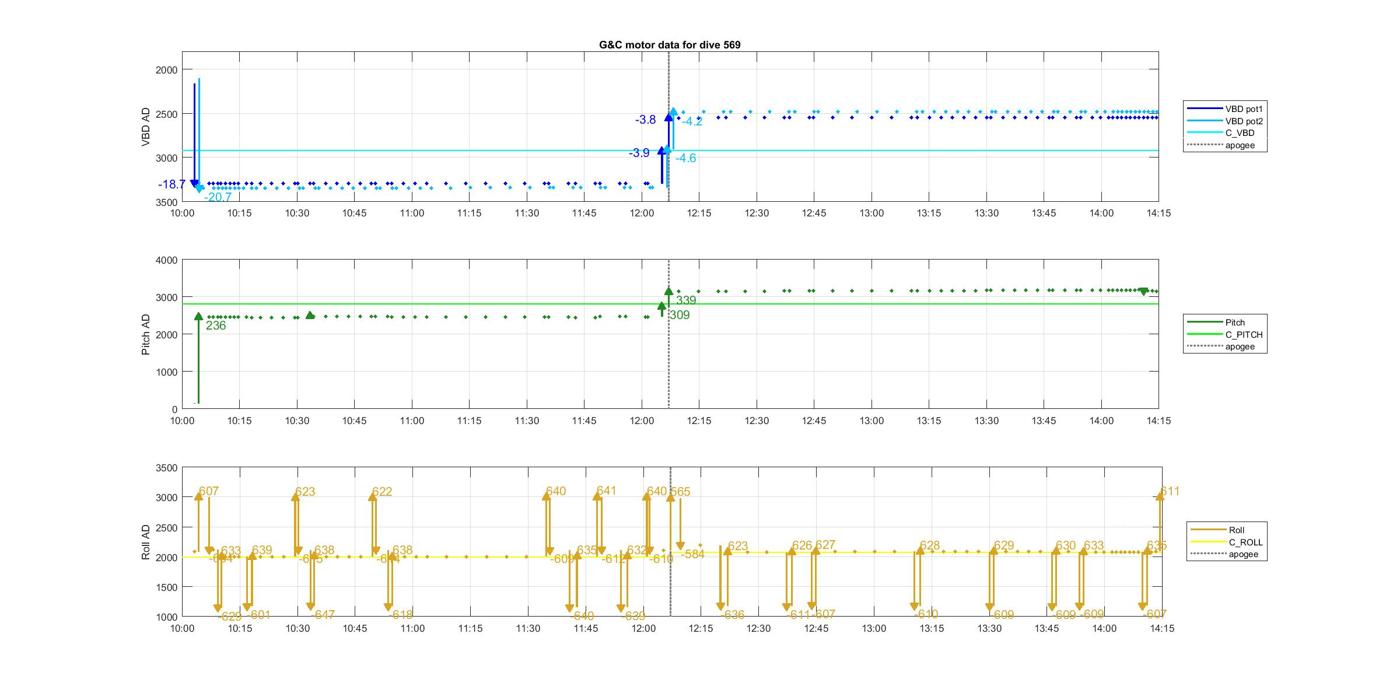Click the "12:30" tick under the Roll plot

pyautogui.click(x=757, y=629)
